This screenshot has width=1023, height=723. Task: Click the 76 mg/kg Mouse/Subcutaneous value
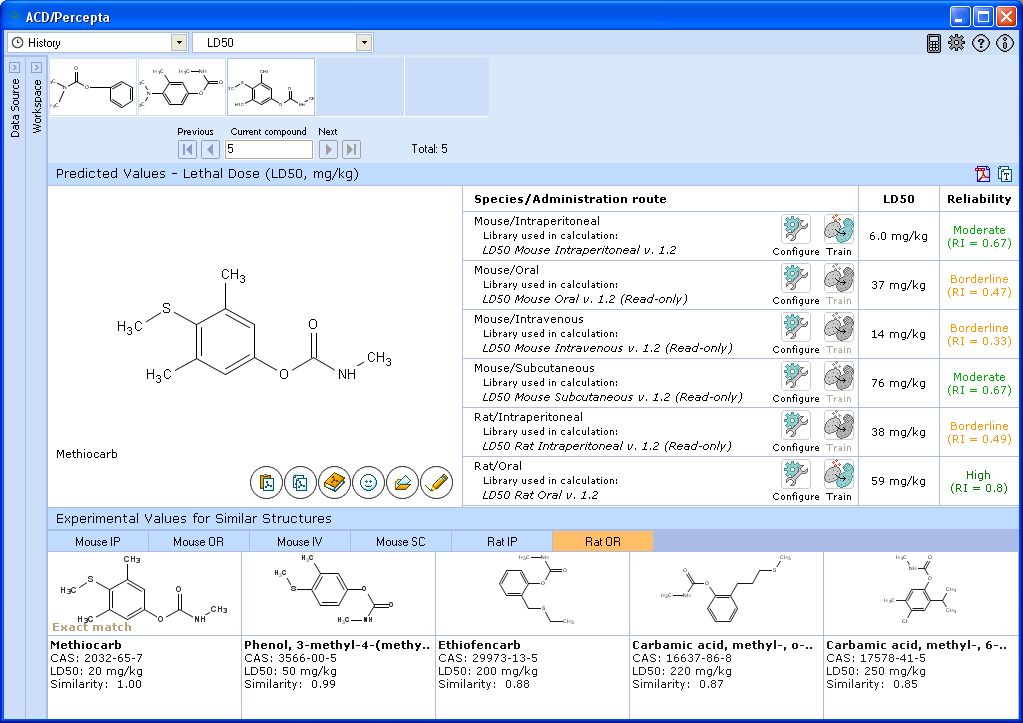898,383
